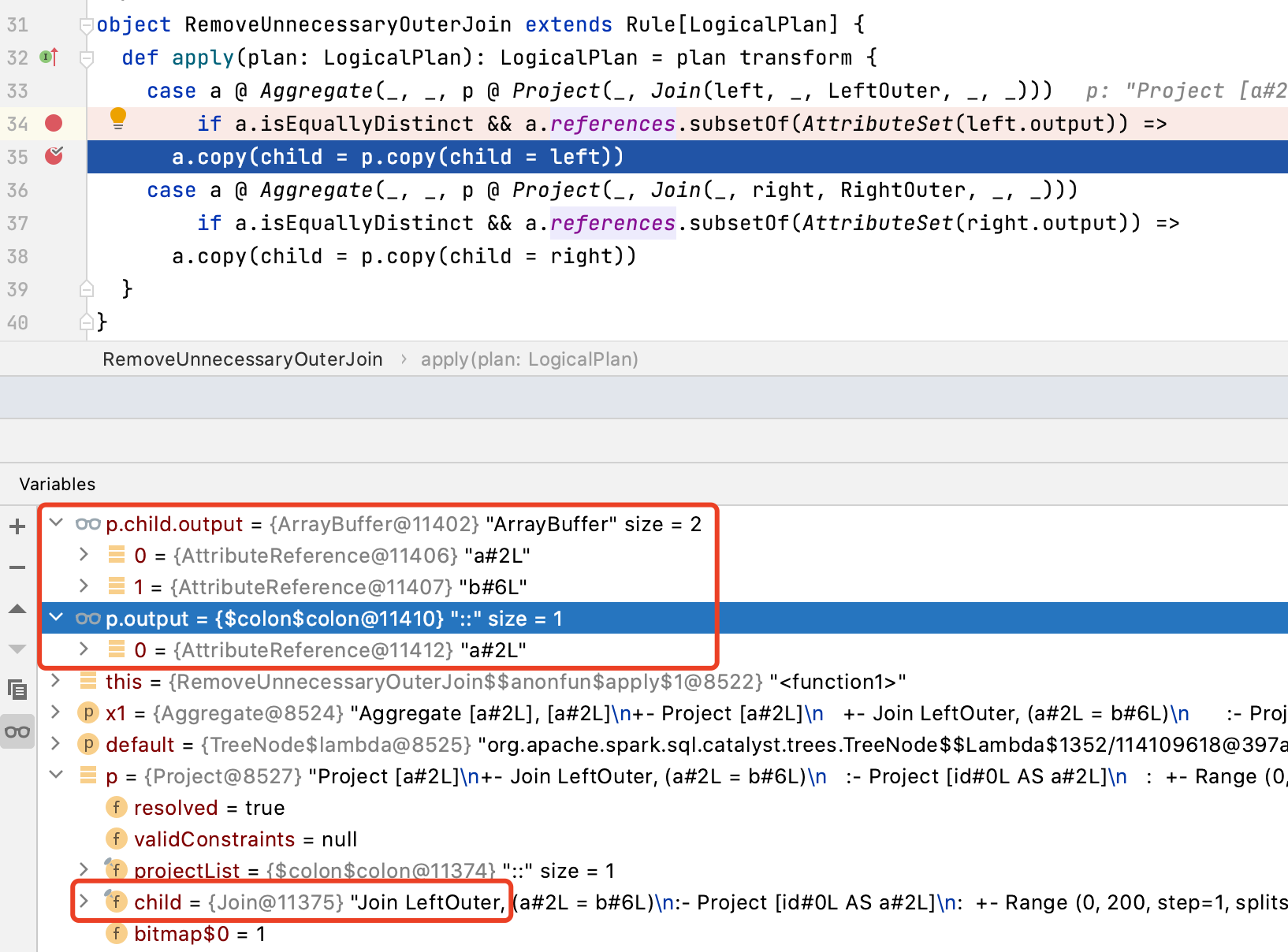The image size is (1288, 952).
Task: Click the LeftOuter keyword on line 33
Action: pos(884,91)
